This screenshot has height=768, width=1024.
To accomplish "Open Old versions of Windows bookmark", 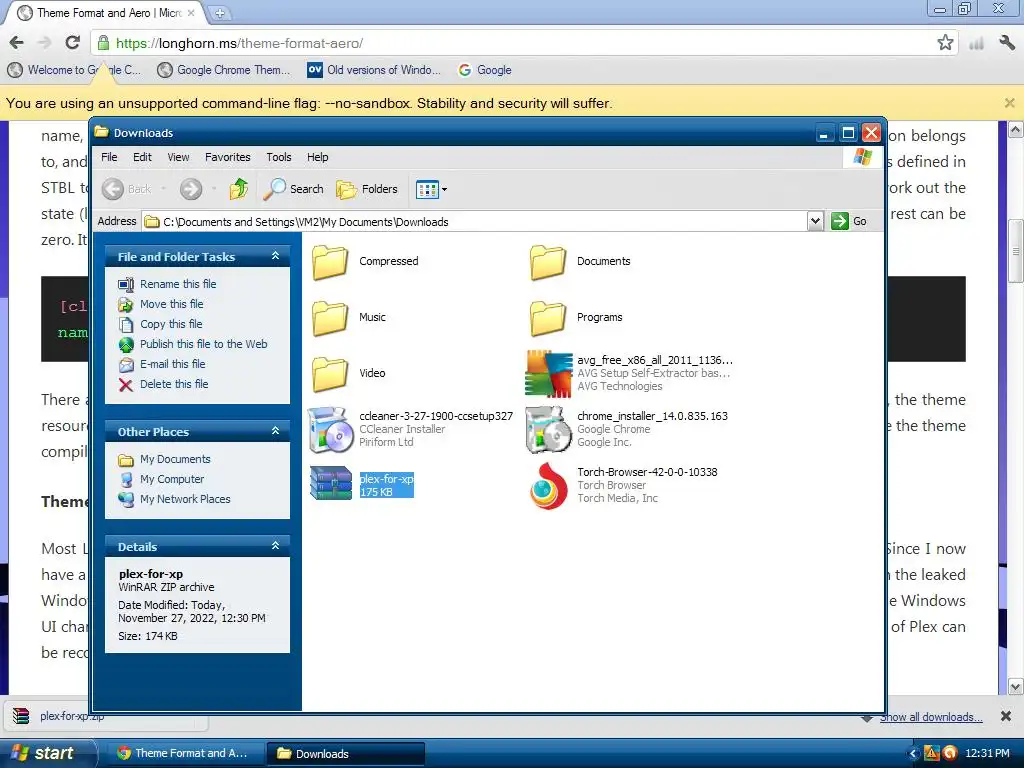I will 375,70.
